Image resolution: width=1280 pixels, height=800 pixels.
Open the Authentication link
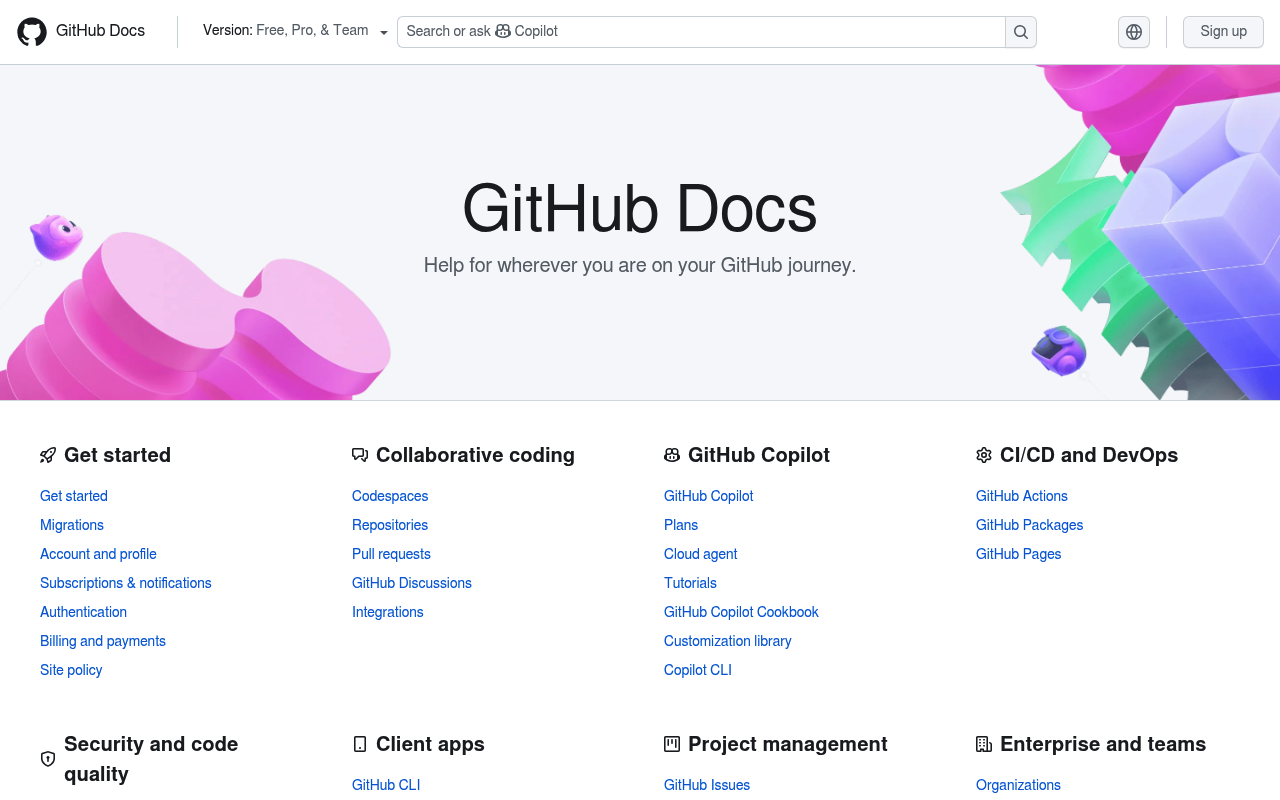[x=83, y=612]
